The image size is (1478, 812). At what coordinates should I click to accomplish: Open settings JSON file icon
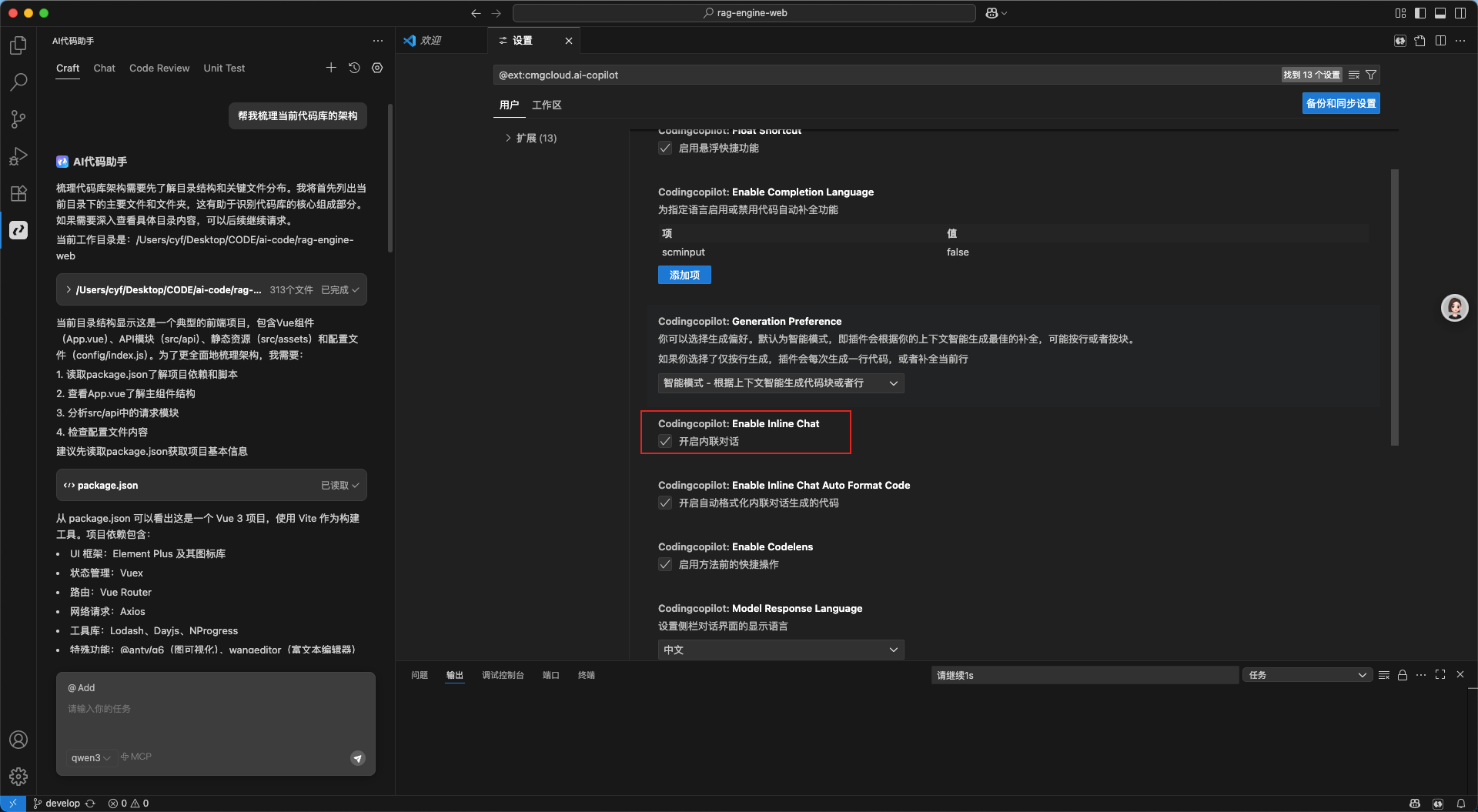pos(1420,41)
